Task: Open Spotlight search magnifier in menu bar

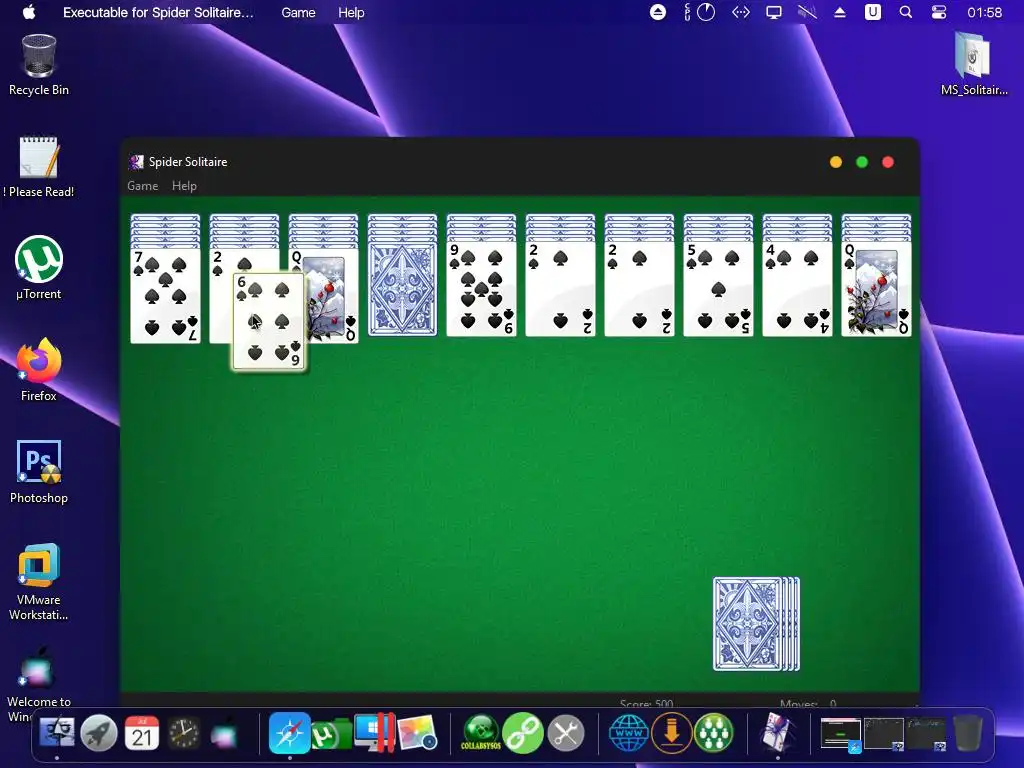Action: pos(906,12)
